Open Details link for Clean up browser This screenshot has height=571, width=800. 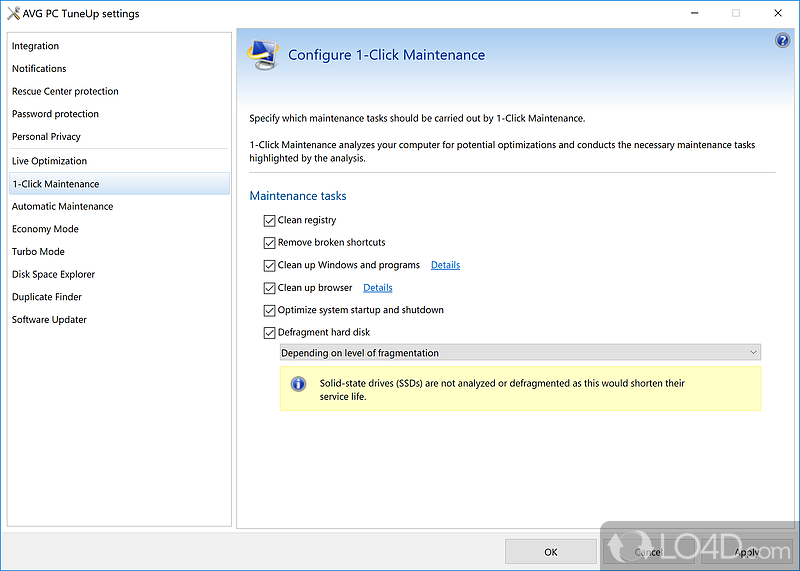(377, 288)
